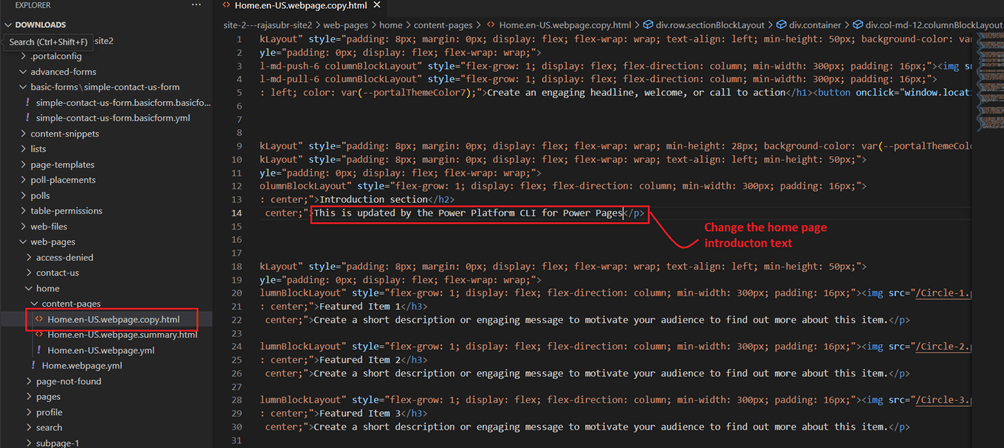
Task: Click YAML icon beside Home.en-US.webpage.yml
Action: (39, 351)
